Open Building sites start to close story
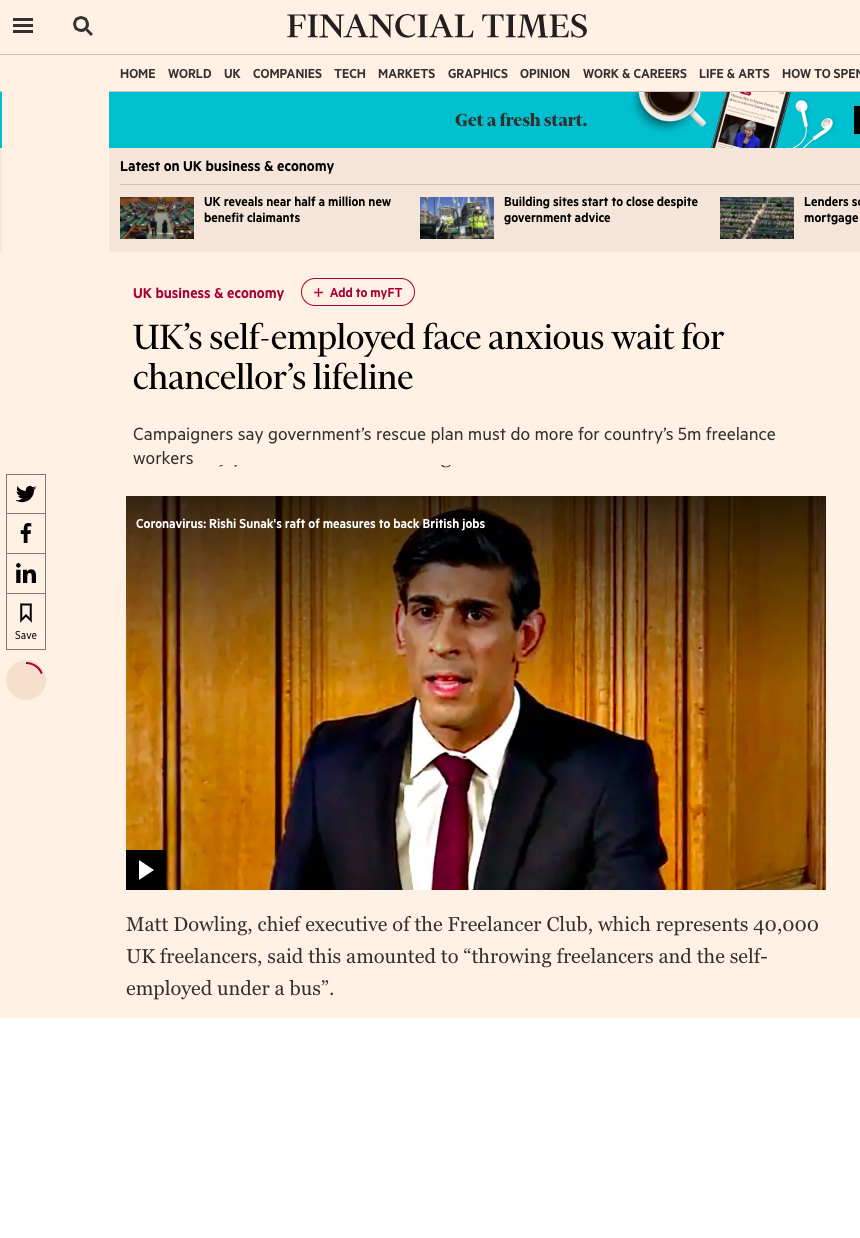This screenshot has width=860, height=1238. (601, 210)
